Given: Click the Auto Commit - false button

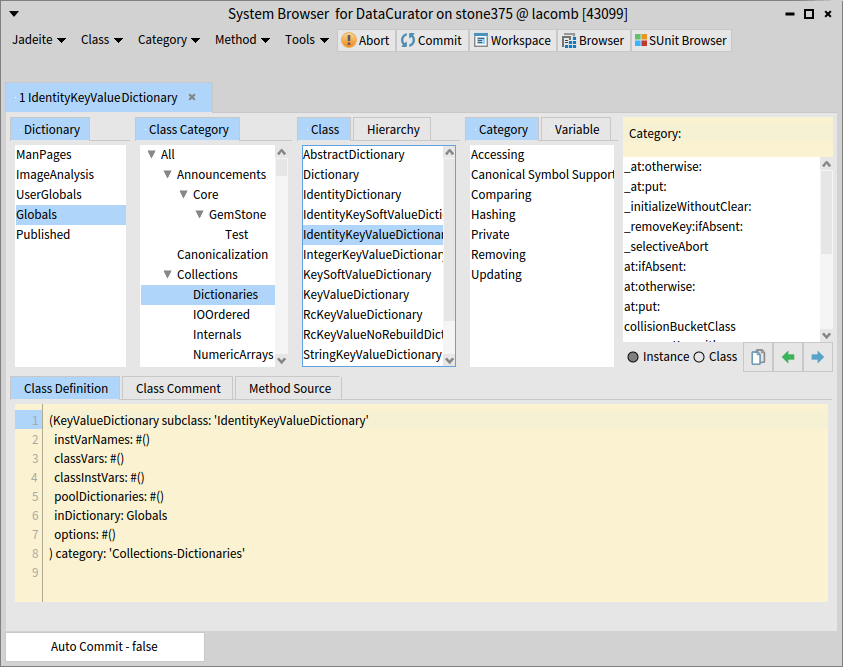Looking at the screenshot, I should point(105,647).
